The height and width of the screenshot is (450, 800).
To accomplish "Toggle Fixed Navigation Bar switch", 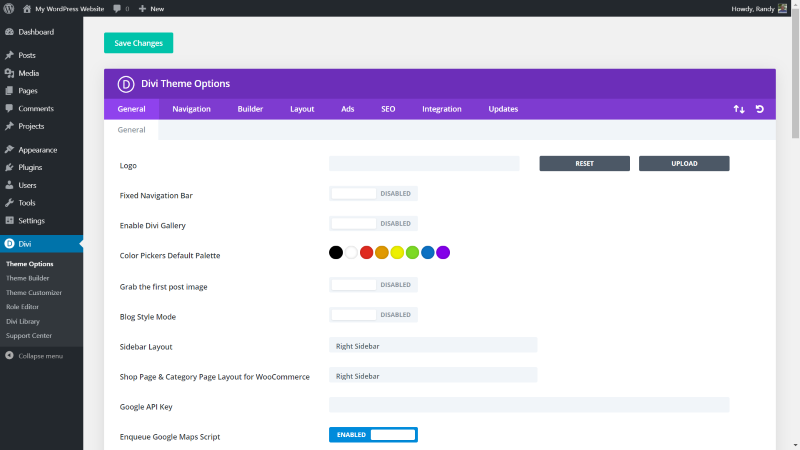I will point(373,193).
